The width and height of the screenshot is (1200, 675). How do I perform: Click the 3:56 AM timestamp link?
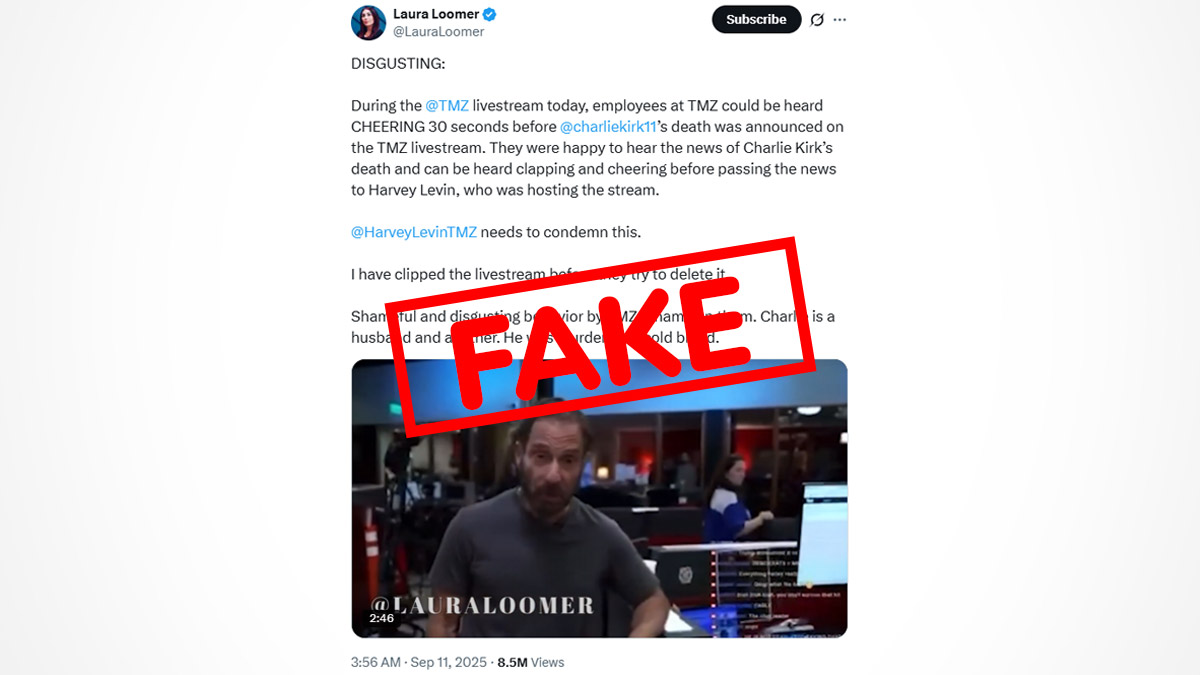(x=376, y=662)
